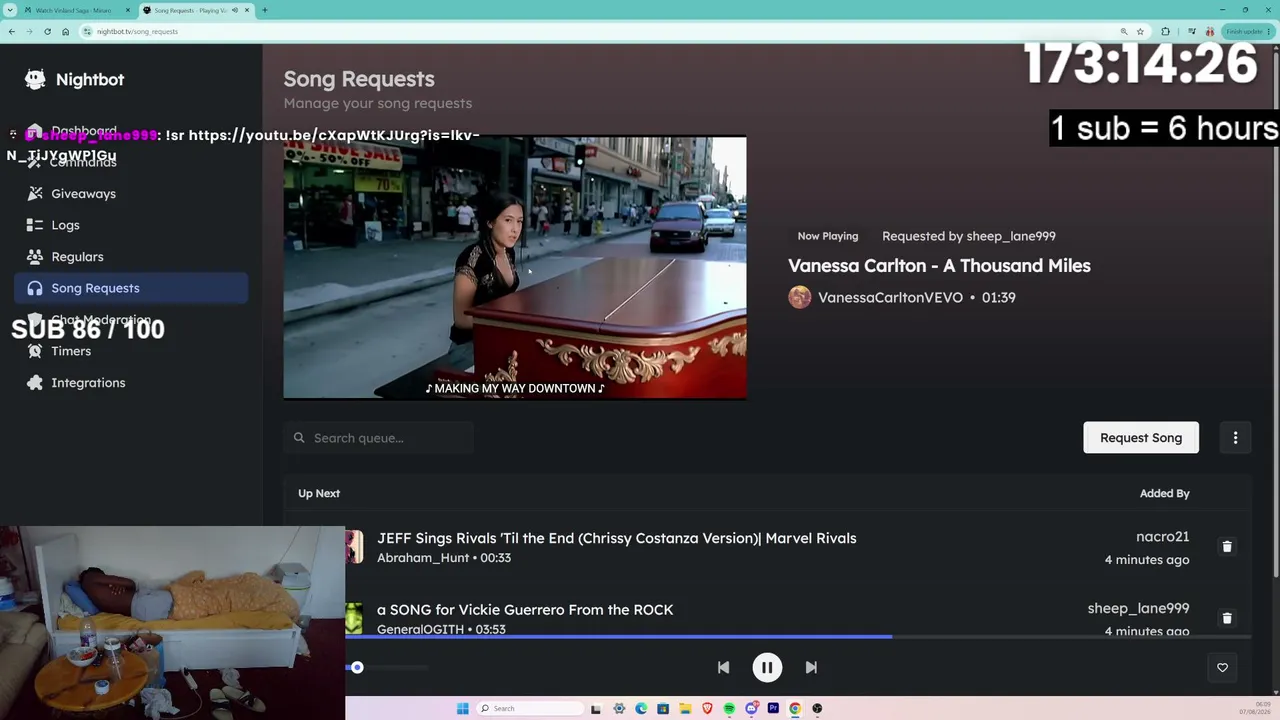This screenshot has width=1280, height=720.
Task: Open OBS Studio from the taskbar
Action: [817, 709]
